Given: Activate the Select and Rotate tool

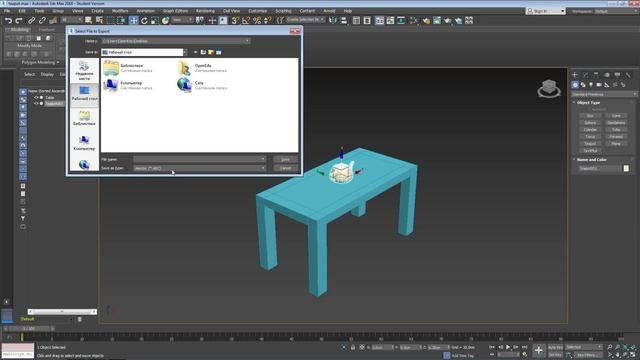Looking at the screenshot, I should pos(144,20).
